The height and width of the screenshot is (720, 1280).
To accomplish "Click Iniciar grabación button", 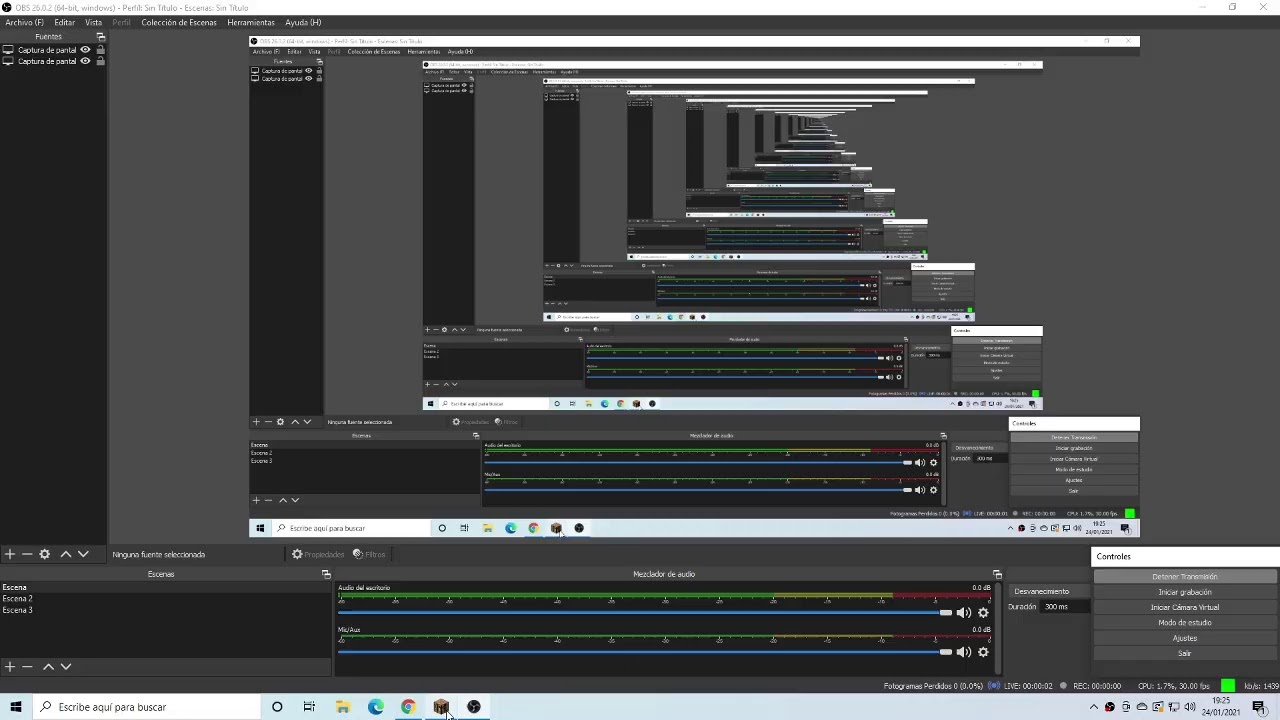I will coord(1185,592).
